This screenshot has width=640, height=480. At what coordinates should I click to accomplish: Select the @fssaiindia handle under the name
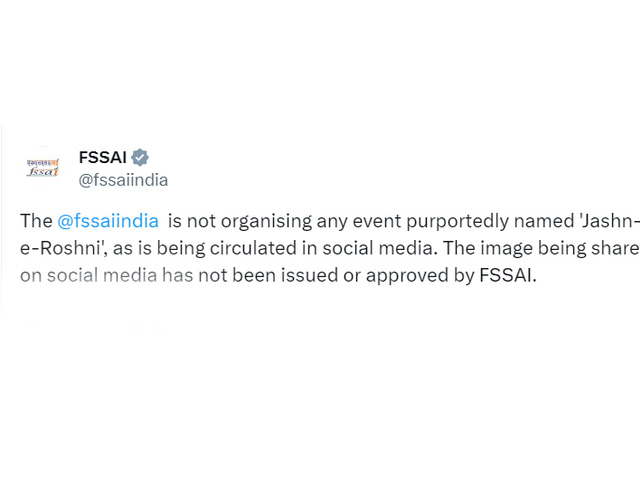pyautogui.click(x=123, y=180)
